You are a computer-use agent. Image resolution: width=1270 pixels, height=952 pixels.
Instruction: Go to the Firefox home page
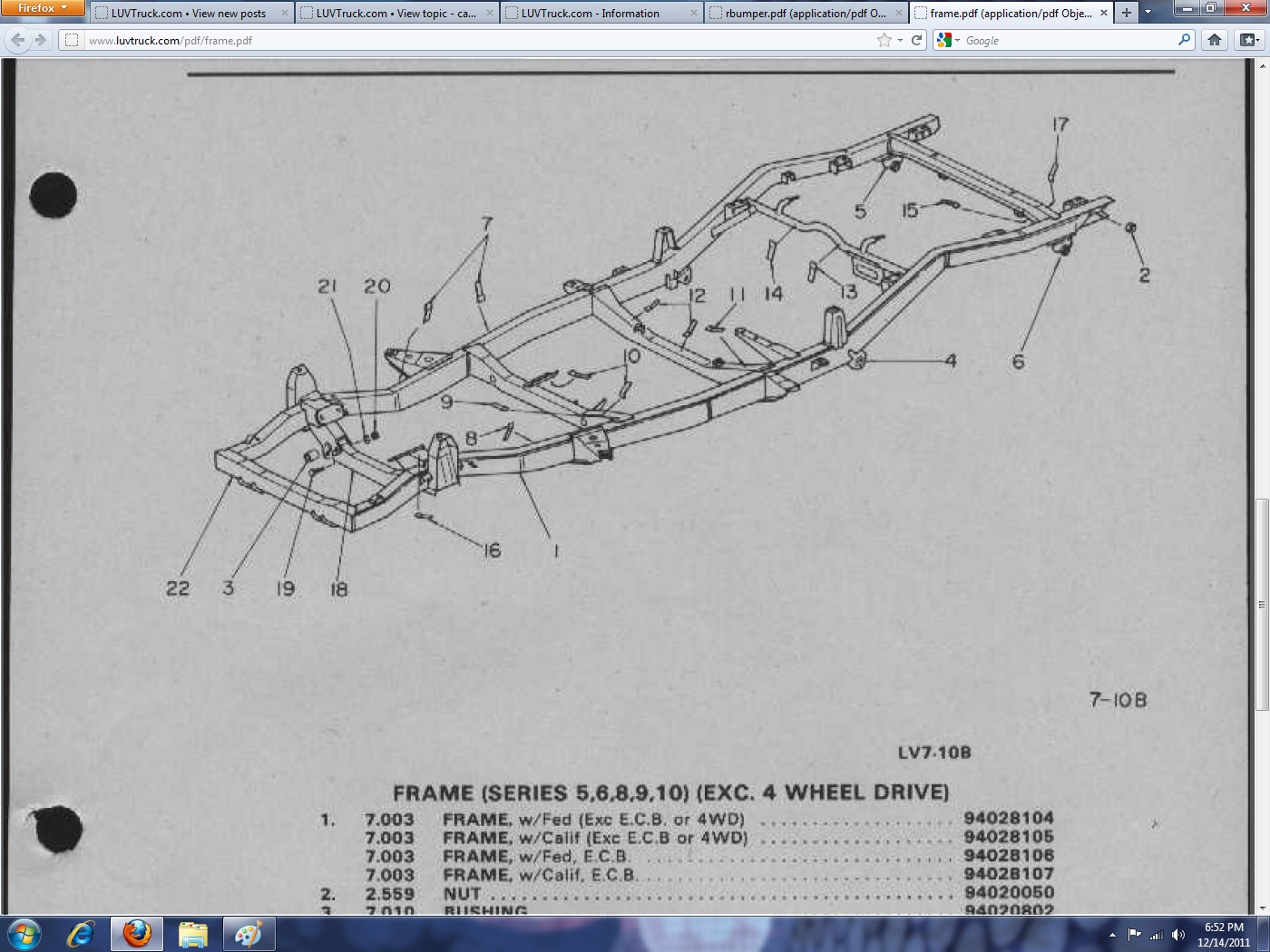[1215, 40]
